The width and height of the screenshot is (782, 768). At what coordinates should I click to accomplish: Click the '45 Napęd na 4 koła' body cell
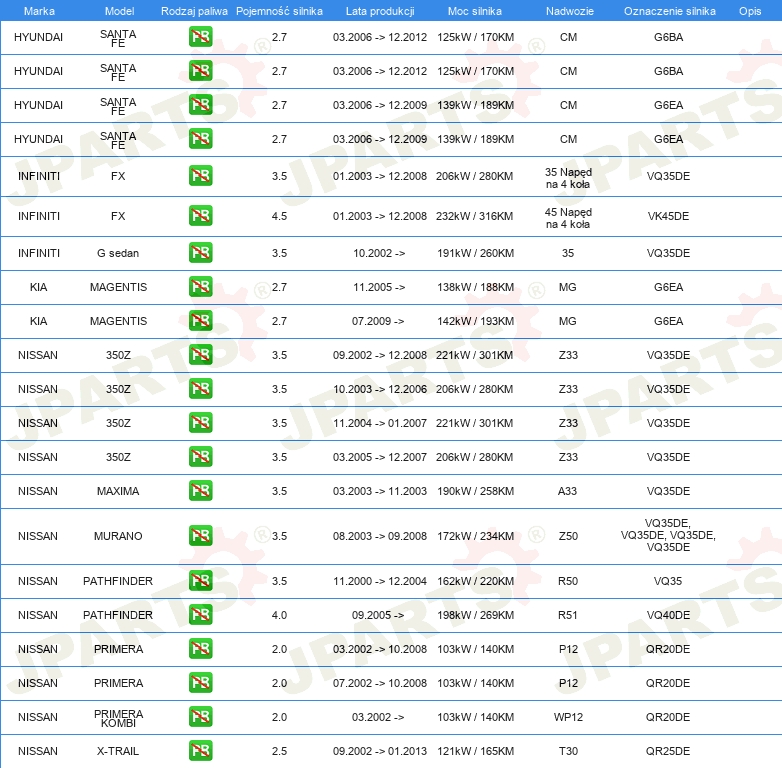(568, 218)
